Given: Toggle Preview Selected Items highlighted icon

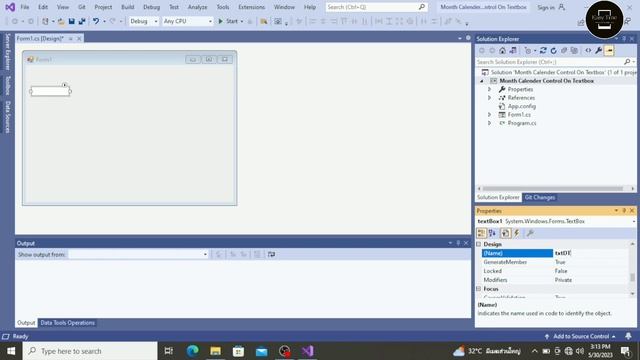Looking at the screenshot, I should (x=609, y=51).
